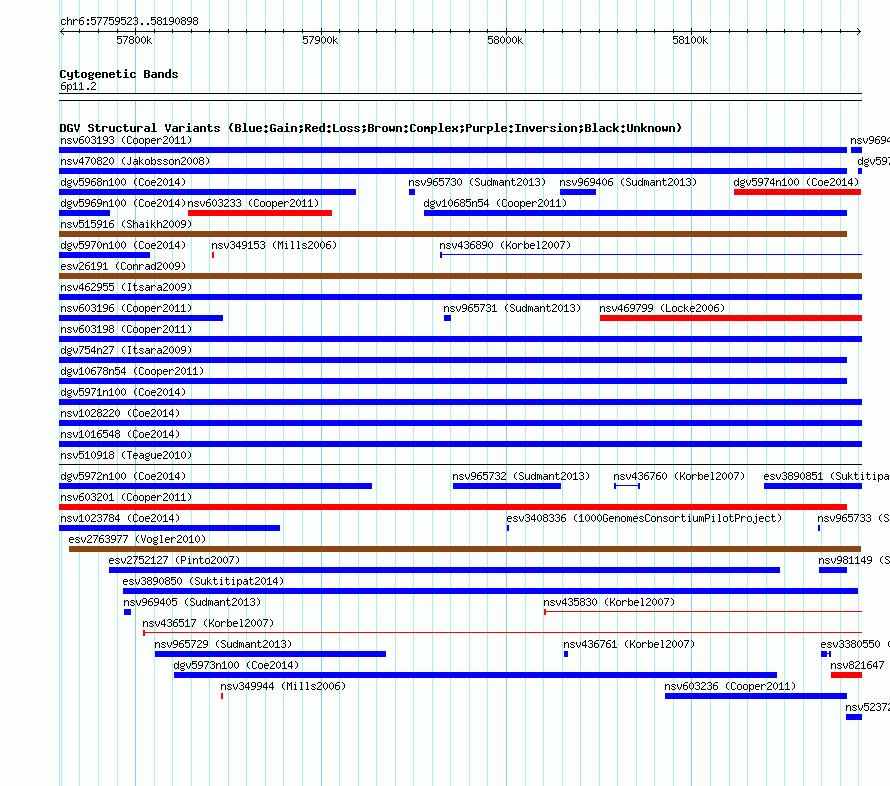The image size is (890, 786).
Task: Click the dgv754n27 (Itsara2009) label
Action: click(126, 350)
